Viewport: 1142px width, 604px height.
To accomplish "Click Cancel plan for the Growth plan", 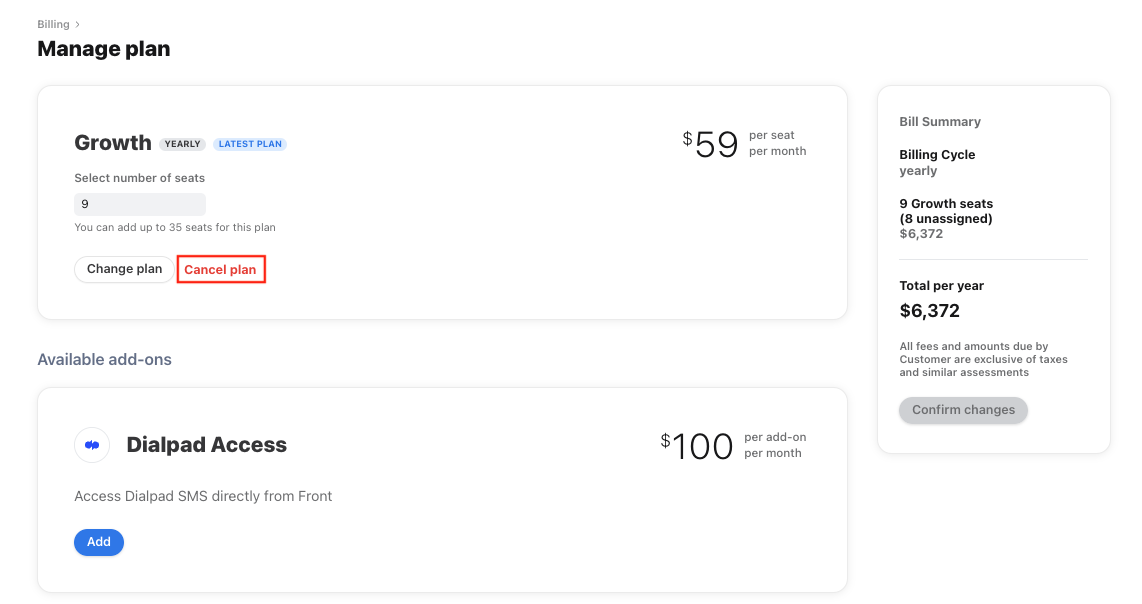I will [221, 269].
